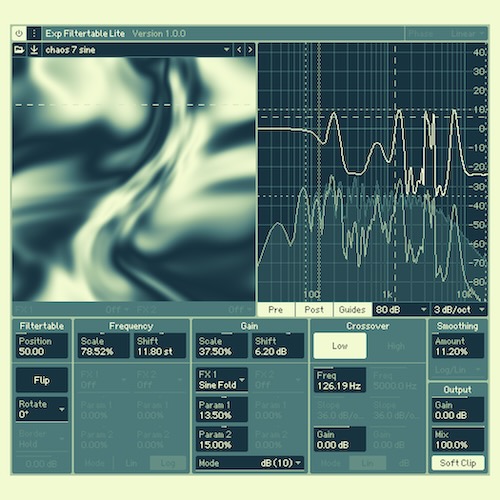Toggle the Guides display button
Image resolution: width=500 pixels, height=500 pixels.
(352, 310)
